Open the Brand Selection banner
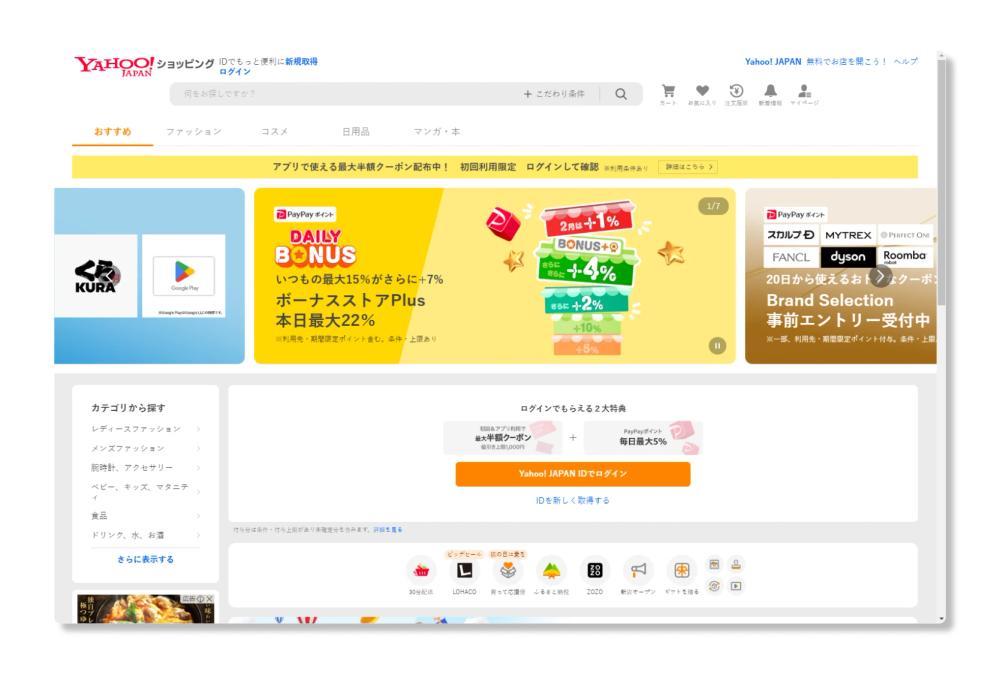 (841, 275)
